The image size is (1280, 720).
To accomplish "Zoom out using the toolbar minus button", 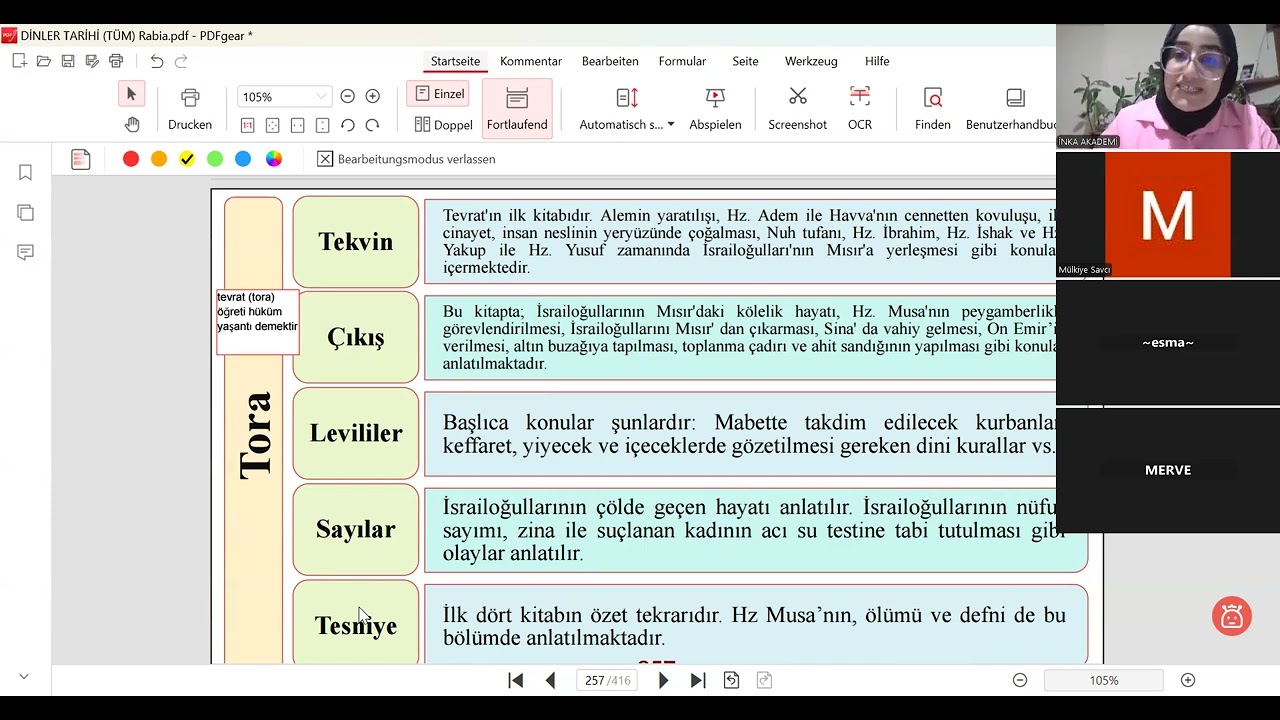I will point(347,96).
